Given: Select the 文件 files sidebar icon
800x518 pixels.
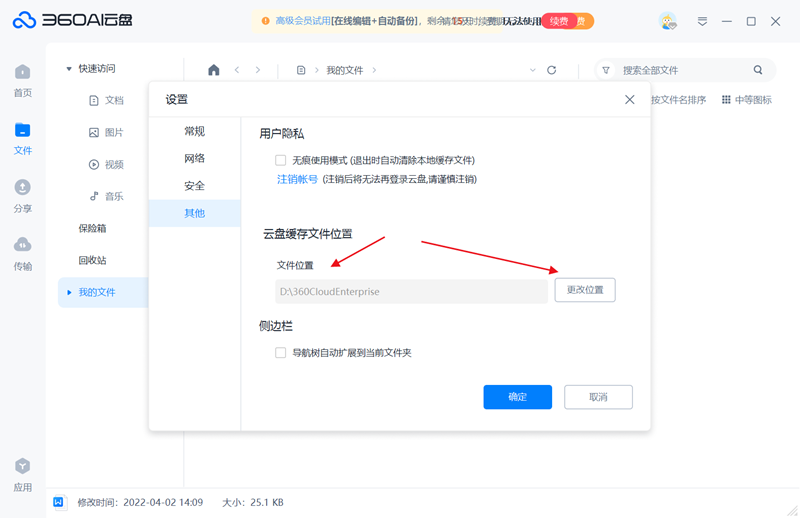Looking at the screenshot, I should tap(22, 139).
